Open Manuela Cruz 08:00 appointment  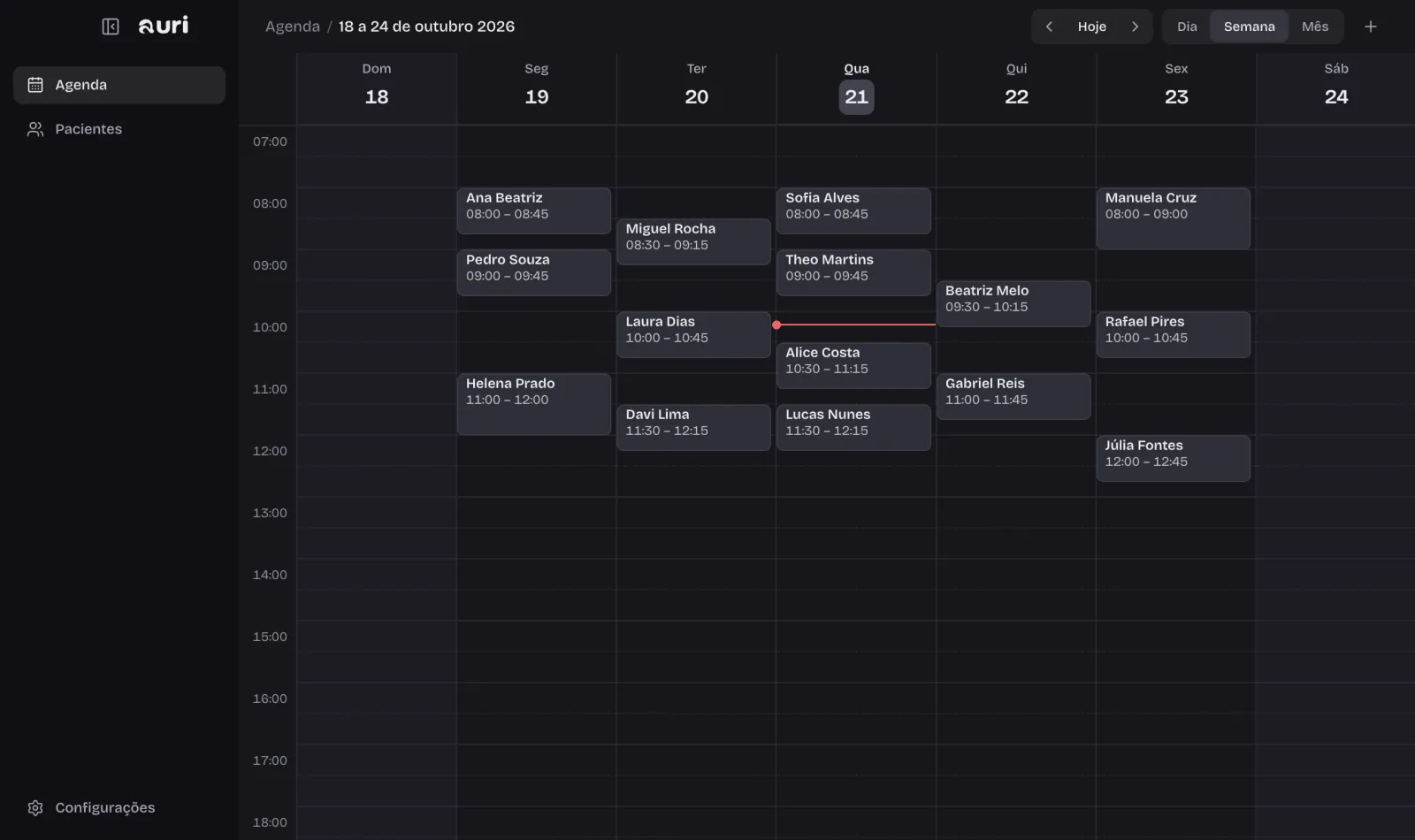(x=1174, y=218)
